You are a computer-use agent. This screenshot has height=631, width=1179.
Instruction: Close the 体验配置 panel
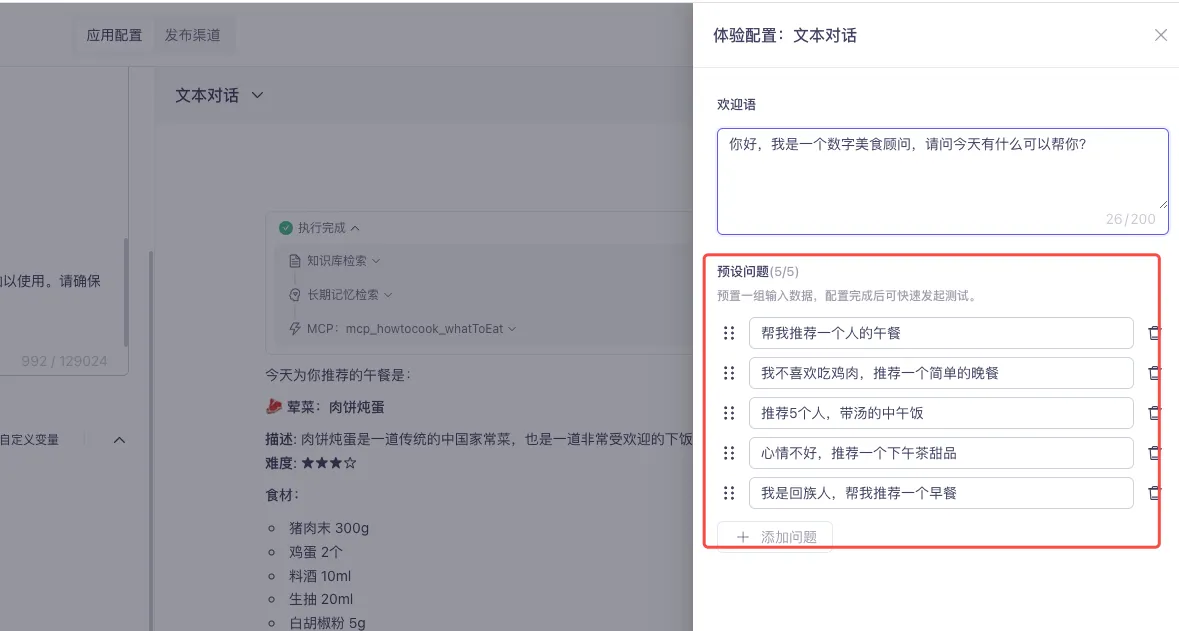pos(1160,35)
